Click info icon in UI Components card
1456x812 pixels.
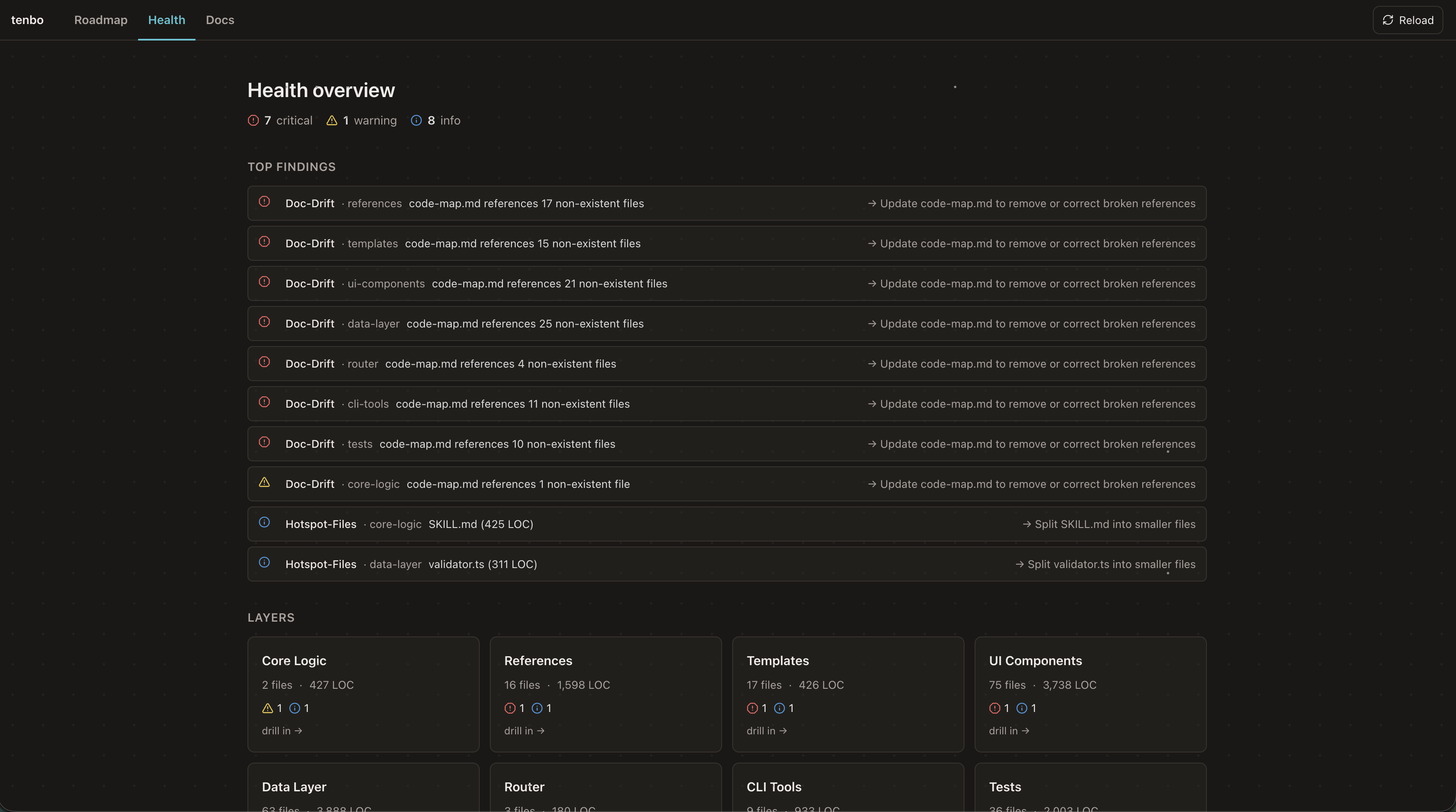(x=1022, y=709)
